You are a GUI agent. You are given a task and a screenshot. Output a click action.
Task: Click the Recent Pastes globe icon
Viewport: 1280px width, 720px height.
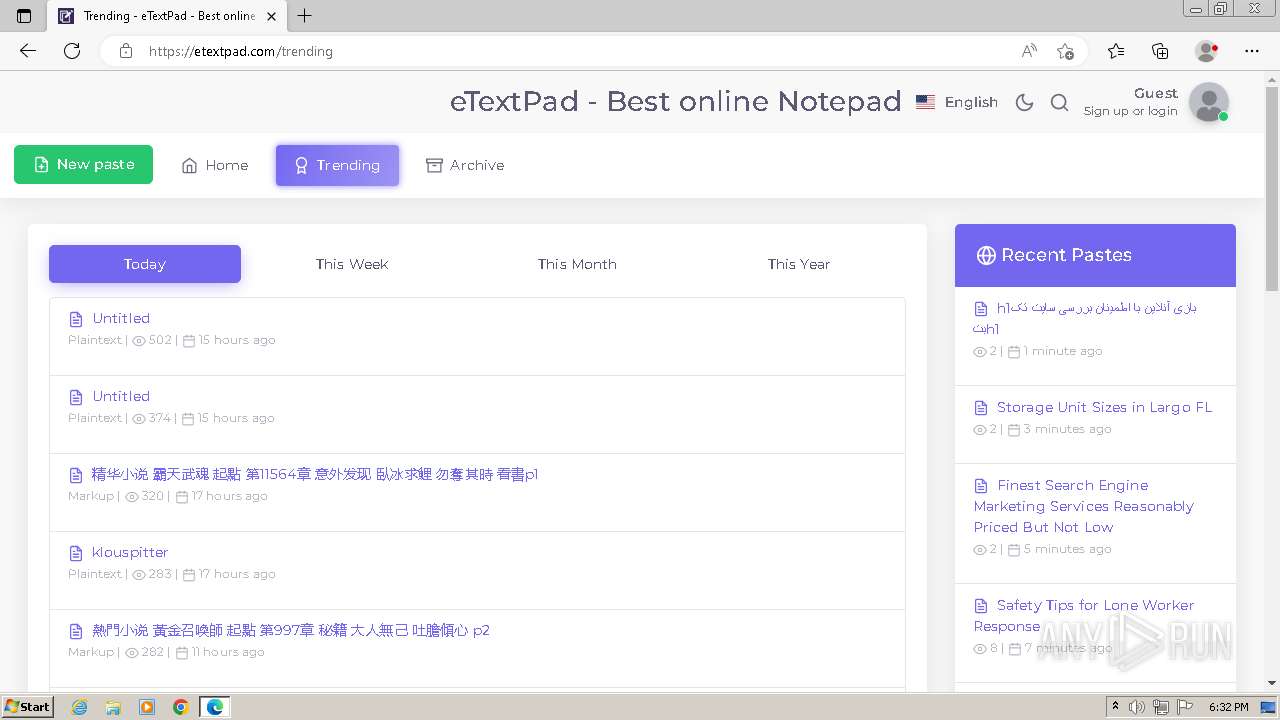point(986,255)
